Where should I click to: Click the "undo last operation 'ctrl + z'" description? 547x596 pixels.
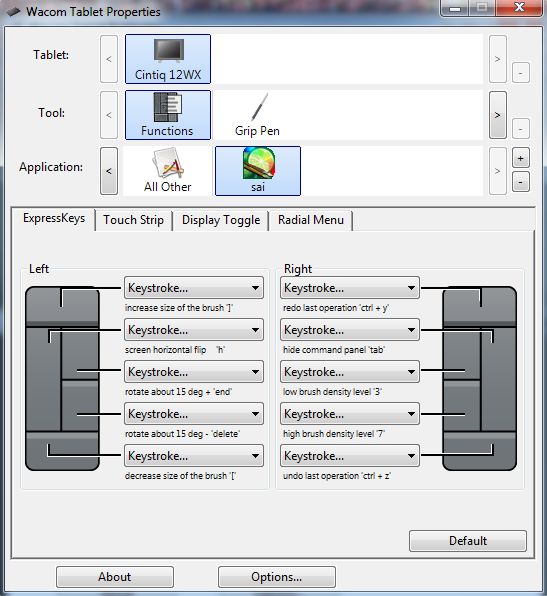point(337,476)
